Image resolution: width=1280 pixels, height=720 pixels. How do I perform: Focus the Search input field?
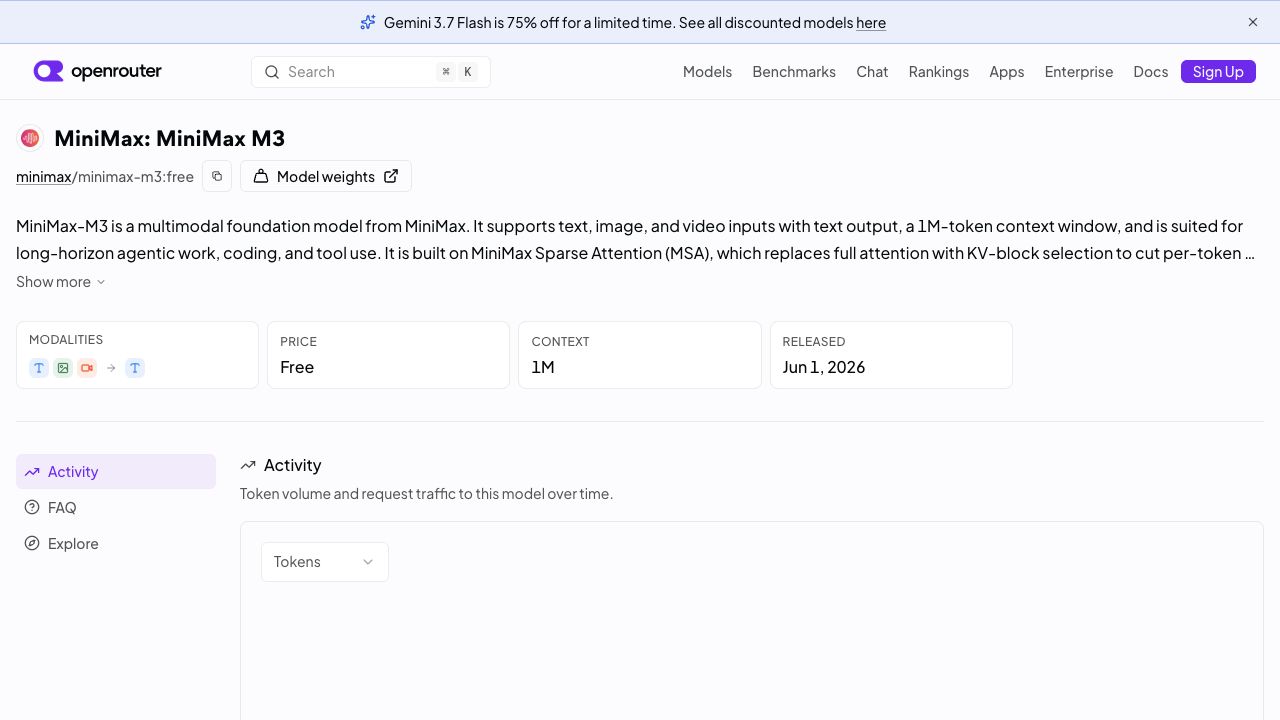[371, 72]
